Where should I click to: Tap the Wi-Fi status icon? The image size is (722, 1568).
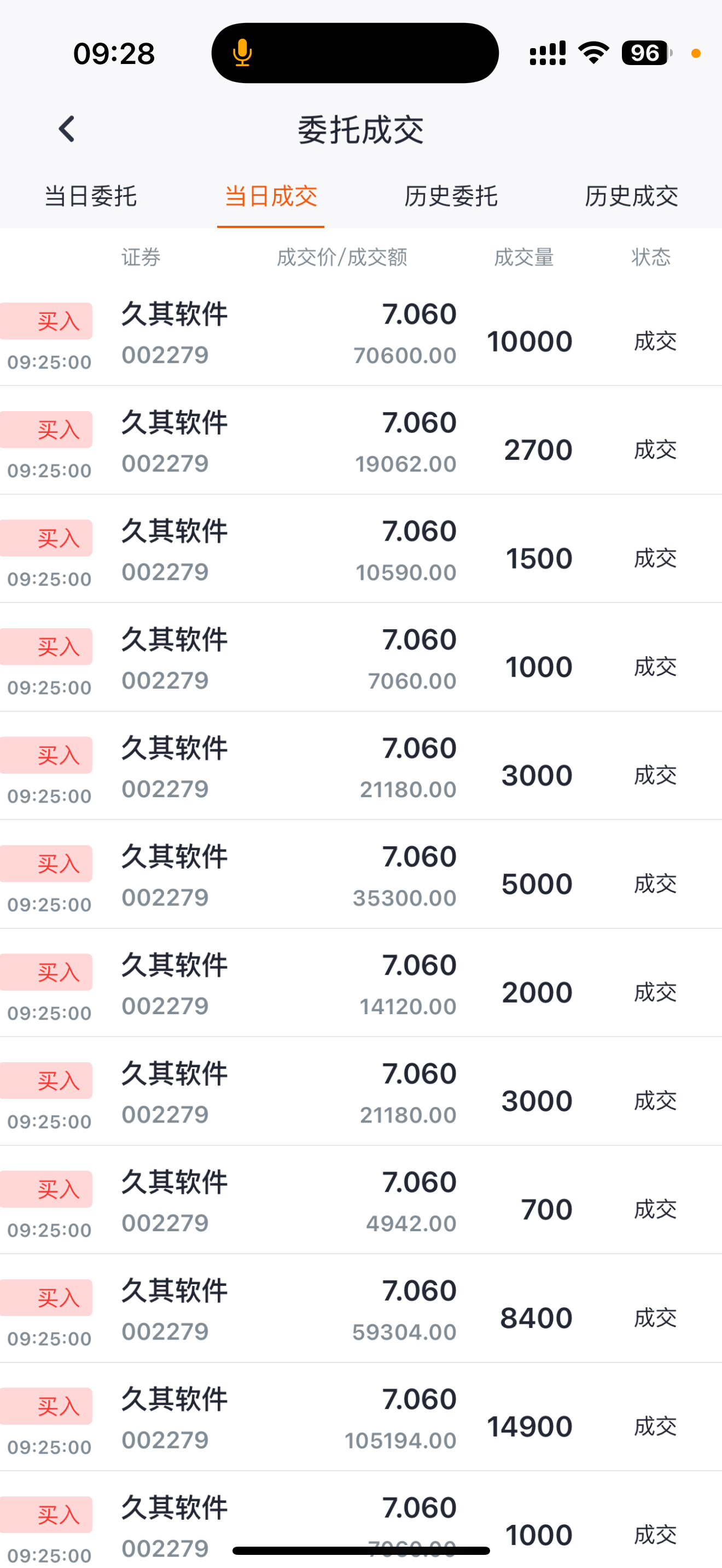593,53
